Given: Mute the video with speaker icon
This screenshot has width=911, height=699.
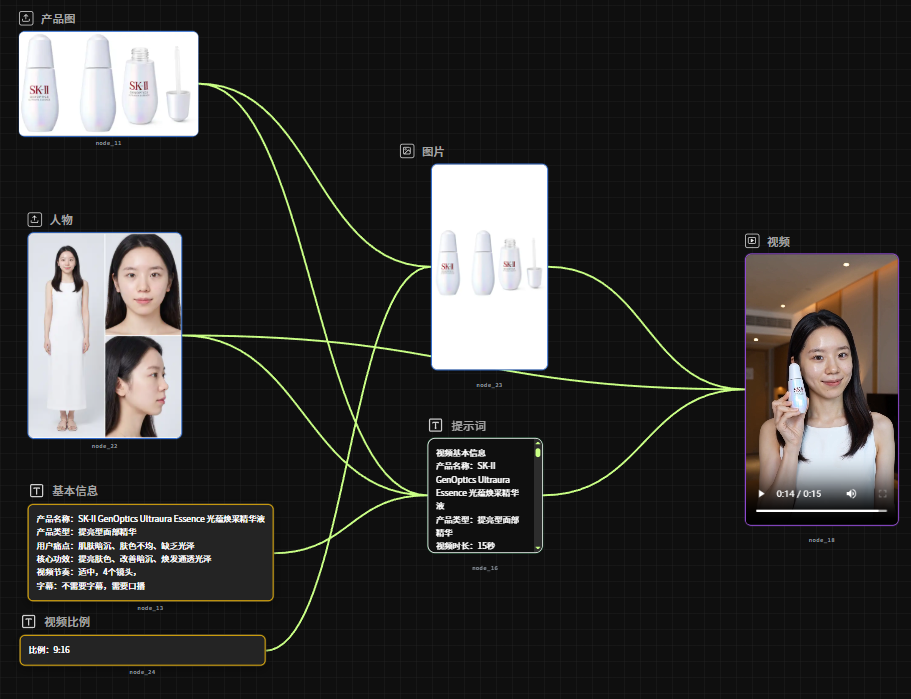Looking at the screenshot, I should tap(851, 493).
